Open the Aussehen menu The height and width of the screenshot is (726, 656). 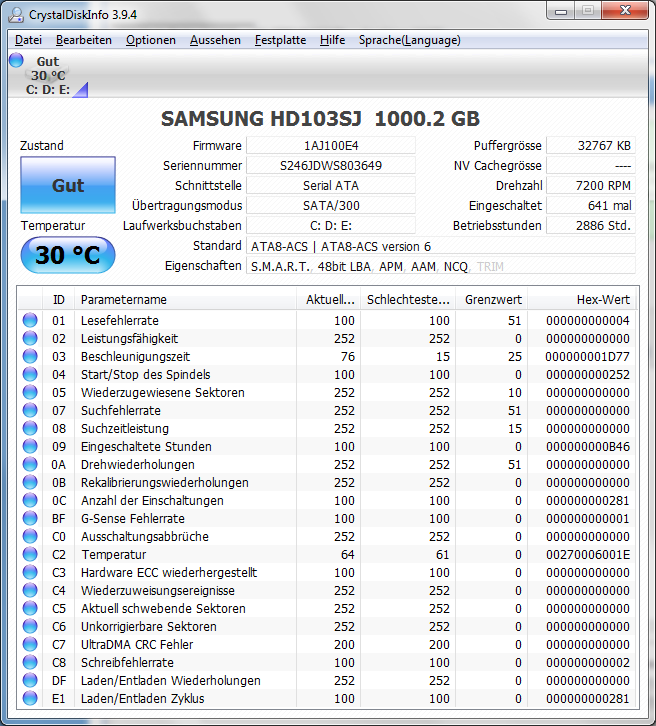[215, 40]
